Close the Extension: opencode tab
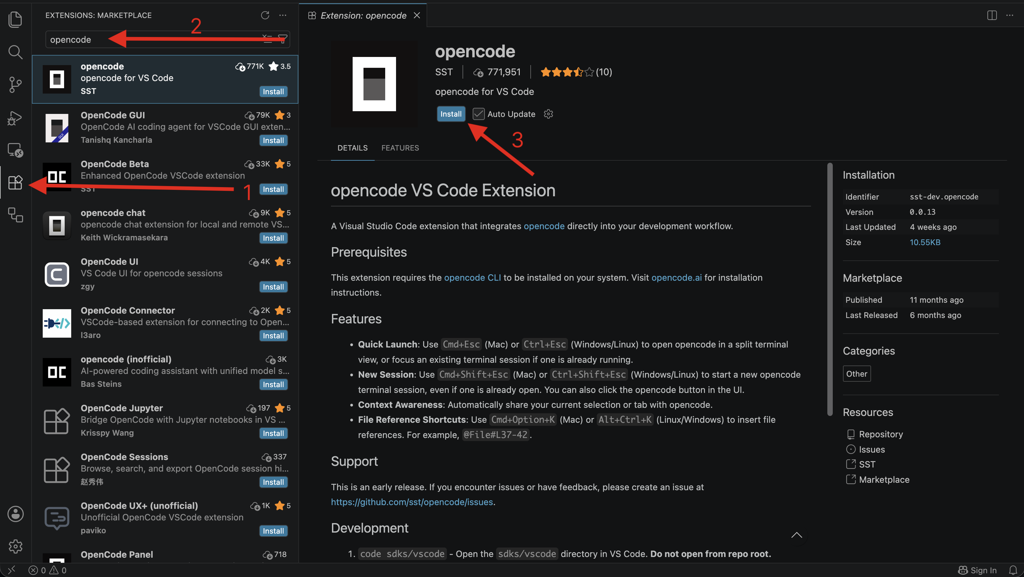Image resolution: width=1024 pixels, height=577 pixels. [x=417, y=15]
